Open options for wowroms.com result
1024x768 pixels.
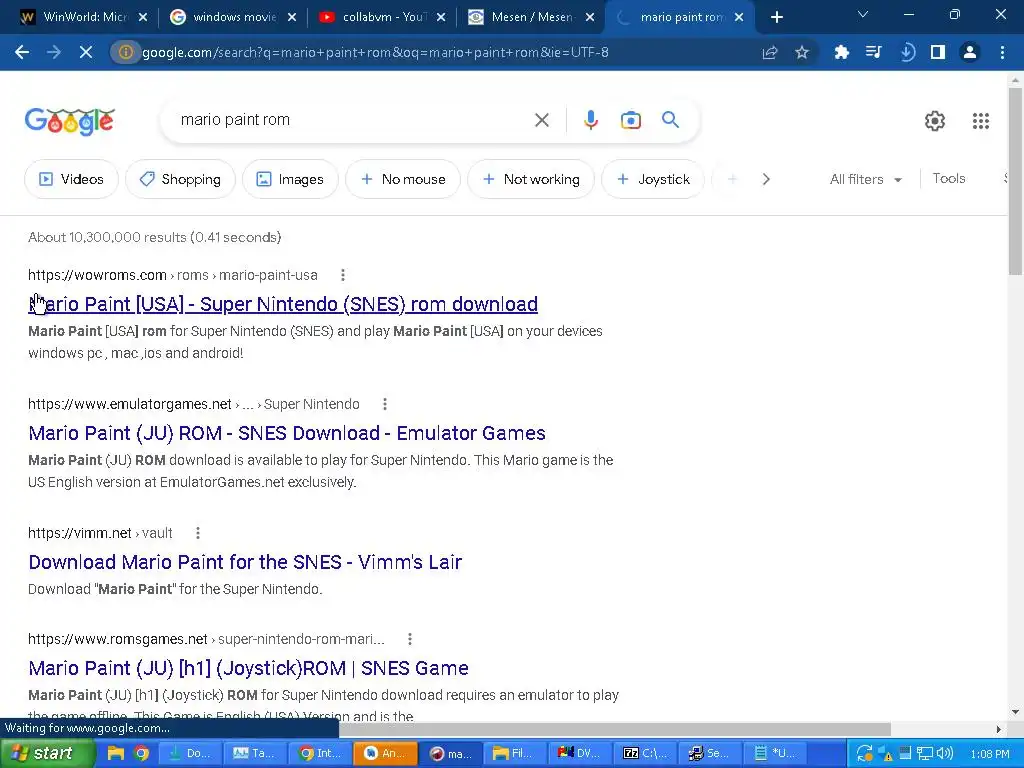(x=343, y=275)
